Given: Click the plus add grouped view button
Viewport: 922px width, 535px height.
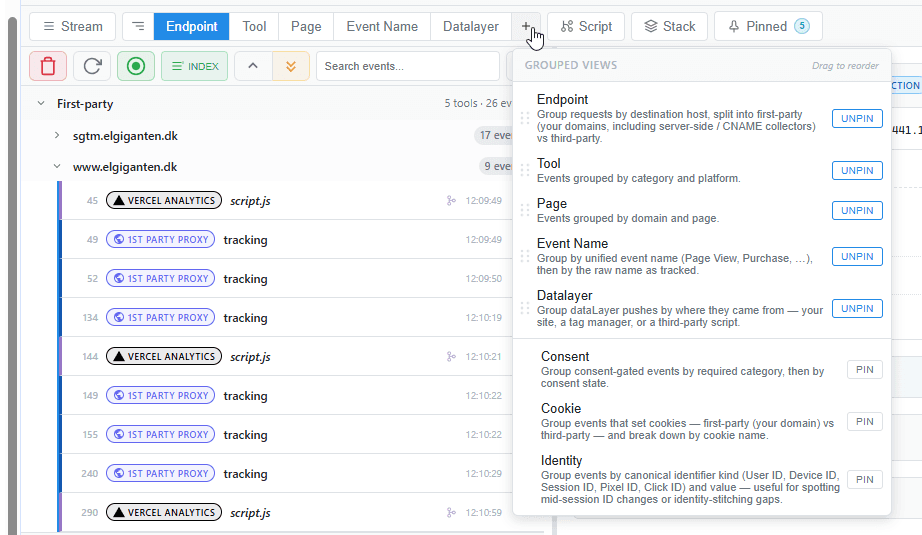Looking at the screenshot, I should point(526,26).
